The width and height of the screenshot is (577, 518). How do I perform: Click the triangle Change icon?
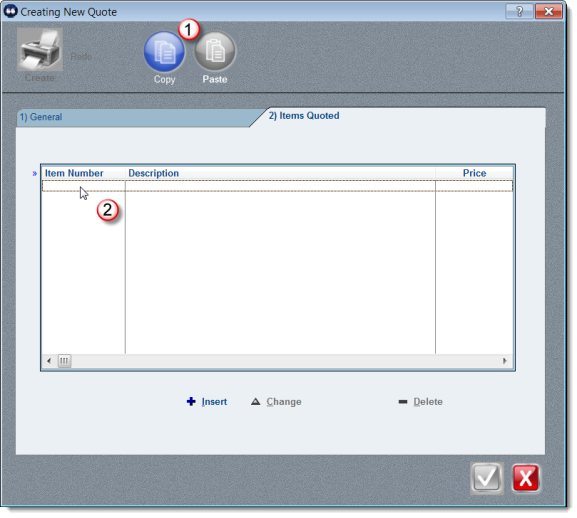255,401
